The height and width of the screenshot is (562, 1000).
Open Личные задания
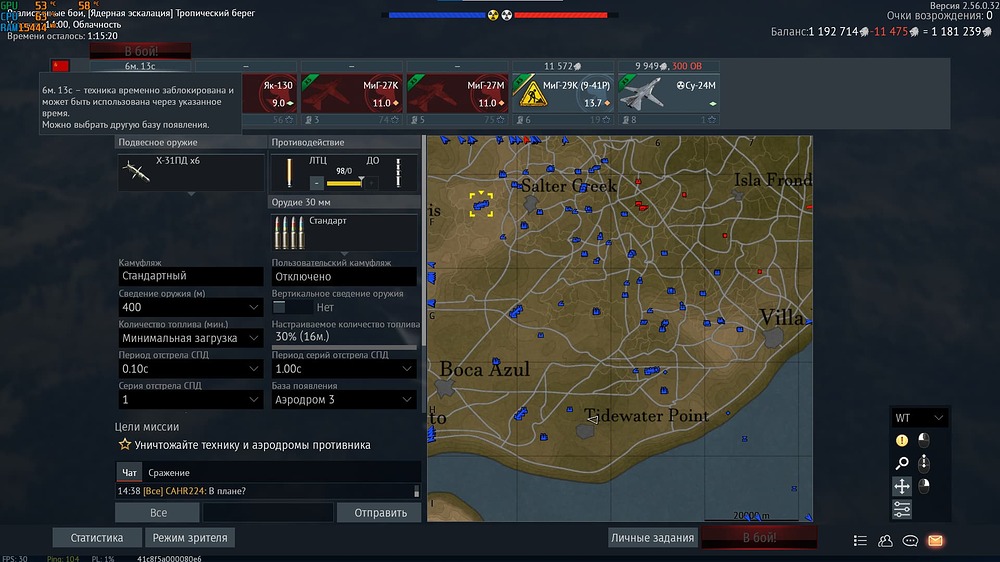point(652,538)
